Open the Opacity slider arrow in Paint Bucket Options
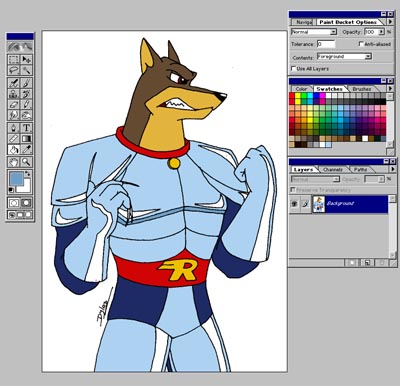This screenshot has width=400, height=386. [381, 32]
